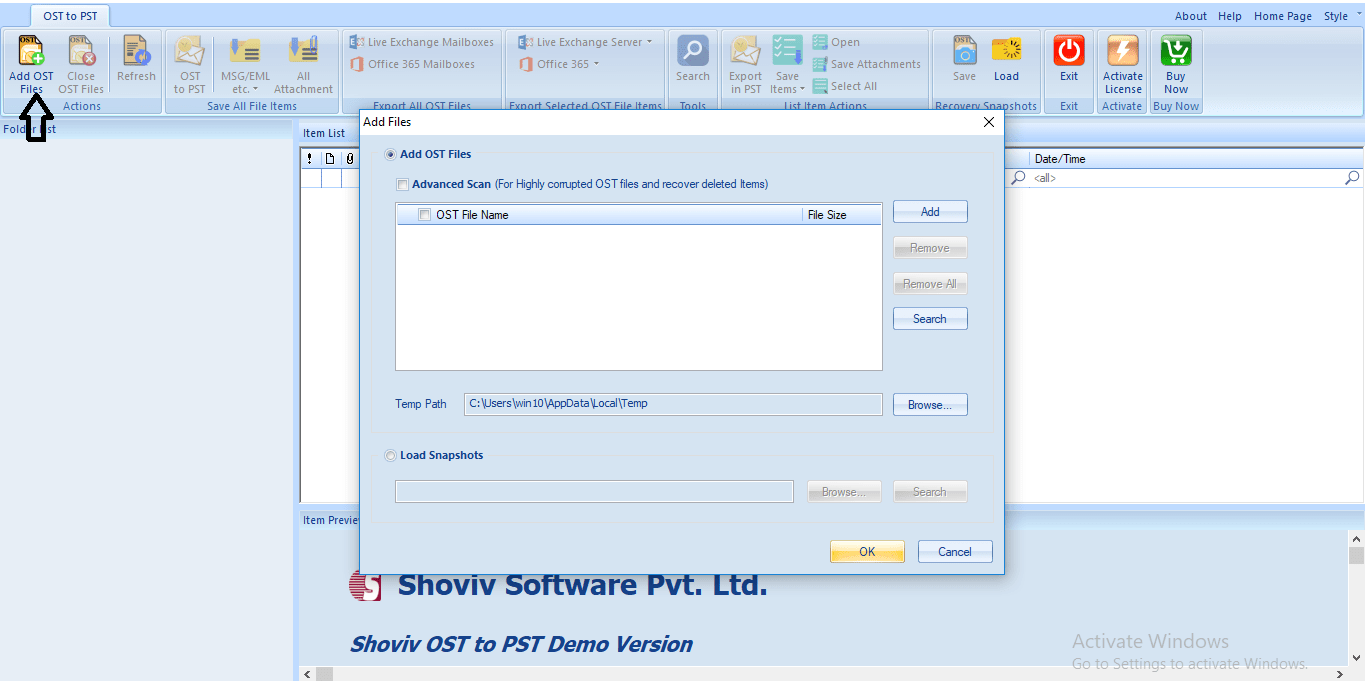The height and width of the screenshot is (681, 1365).
Task: Click Cancel in Add Files dialog
Action: click(x=955, y=552)
